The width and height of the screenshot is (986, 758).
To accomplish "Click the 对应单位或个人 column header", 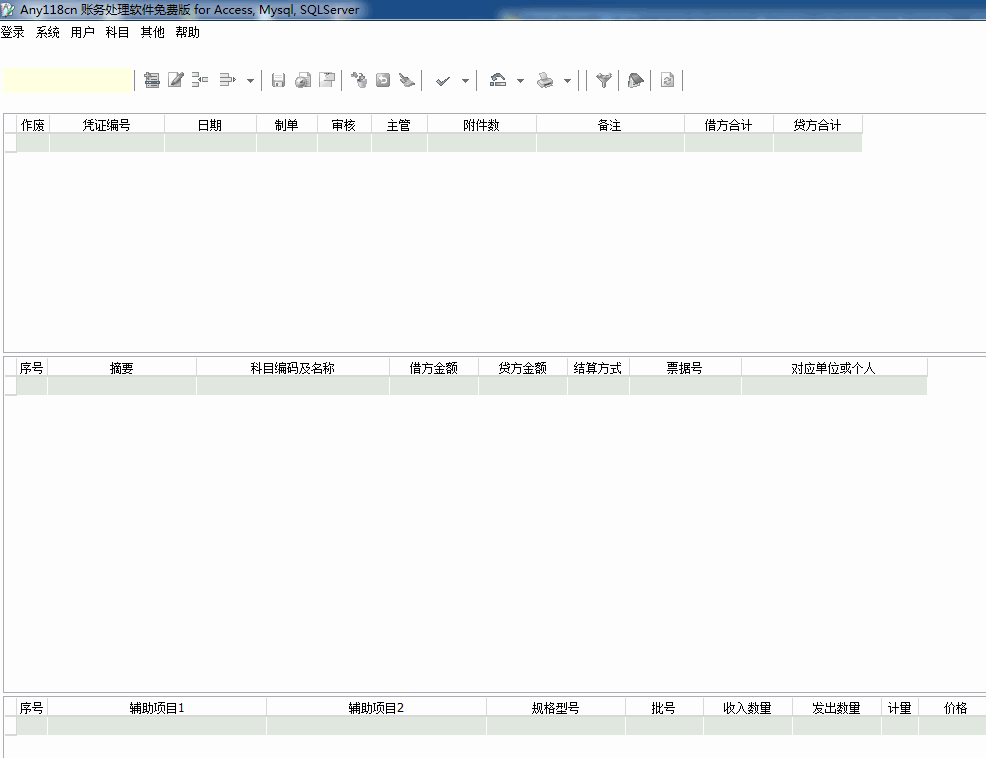I will click(x=834, y=367).
